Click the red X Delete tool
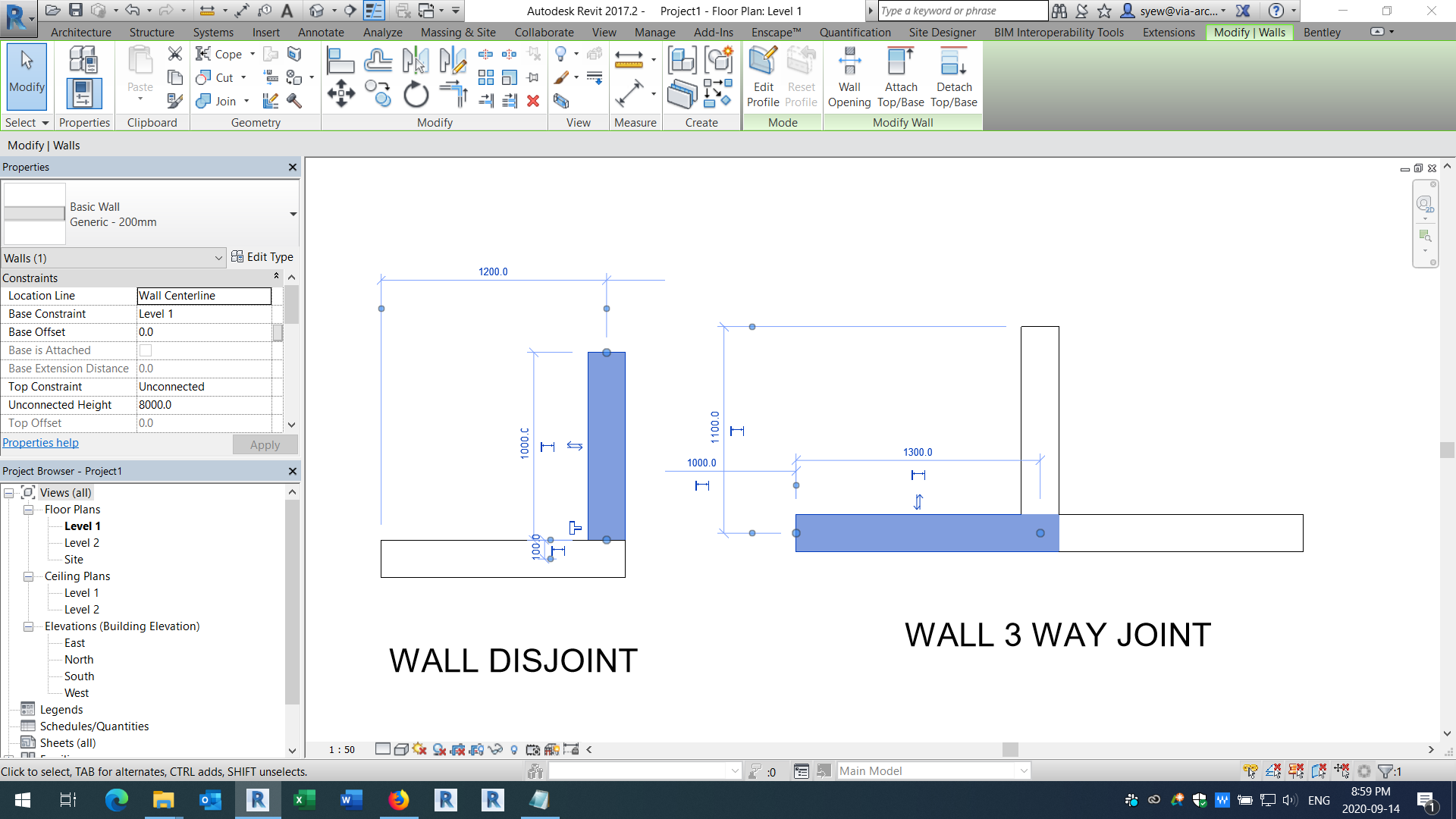Screen dimensions: 1456x819 [534, 101]
